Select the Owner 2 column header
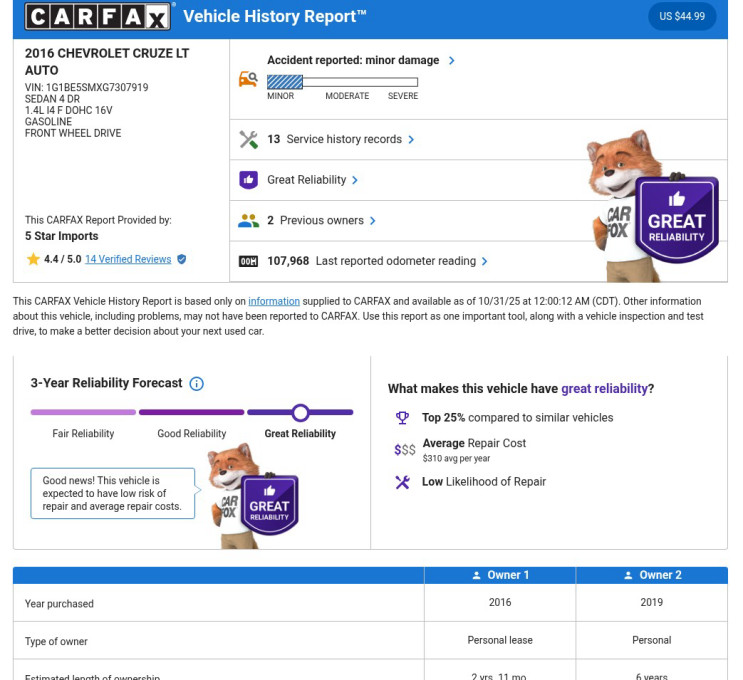Viewport: 743px width, 680px height. (x=651, y=575)
